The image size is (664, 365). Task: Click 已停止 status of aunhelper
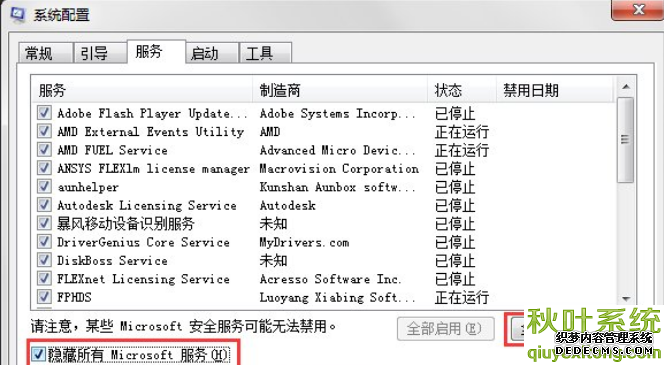click(x=455, y=187)
